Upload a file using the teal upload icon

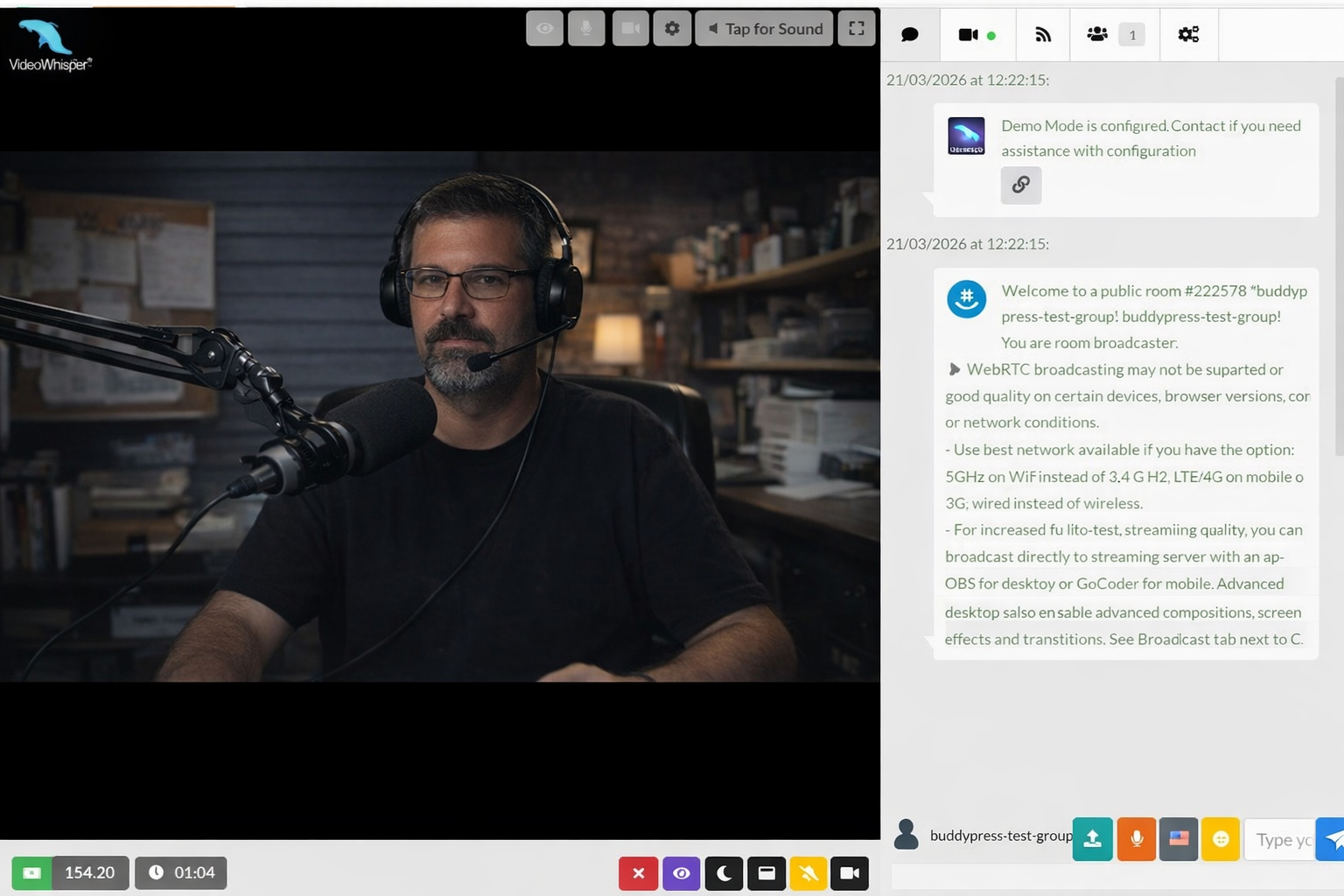(x=1092, y=839)
